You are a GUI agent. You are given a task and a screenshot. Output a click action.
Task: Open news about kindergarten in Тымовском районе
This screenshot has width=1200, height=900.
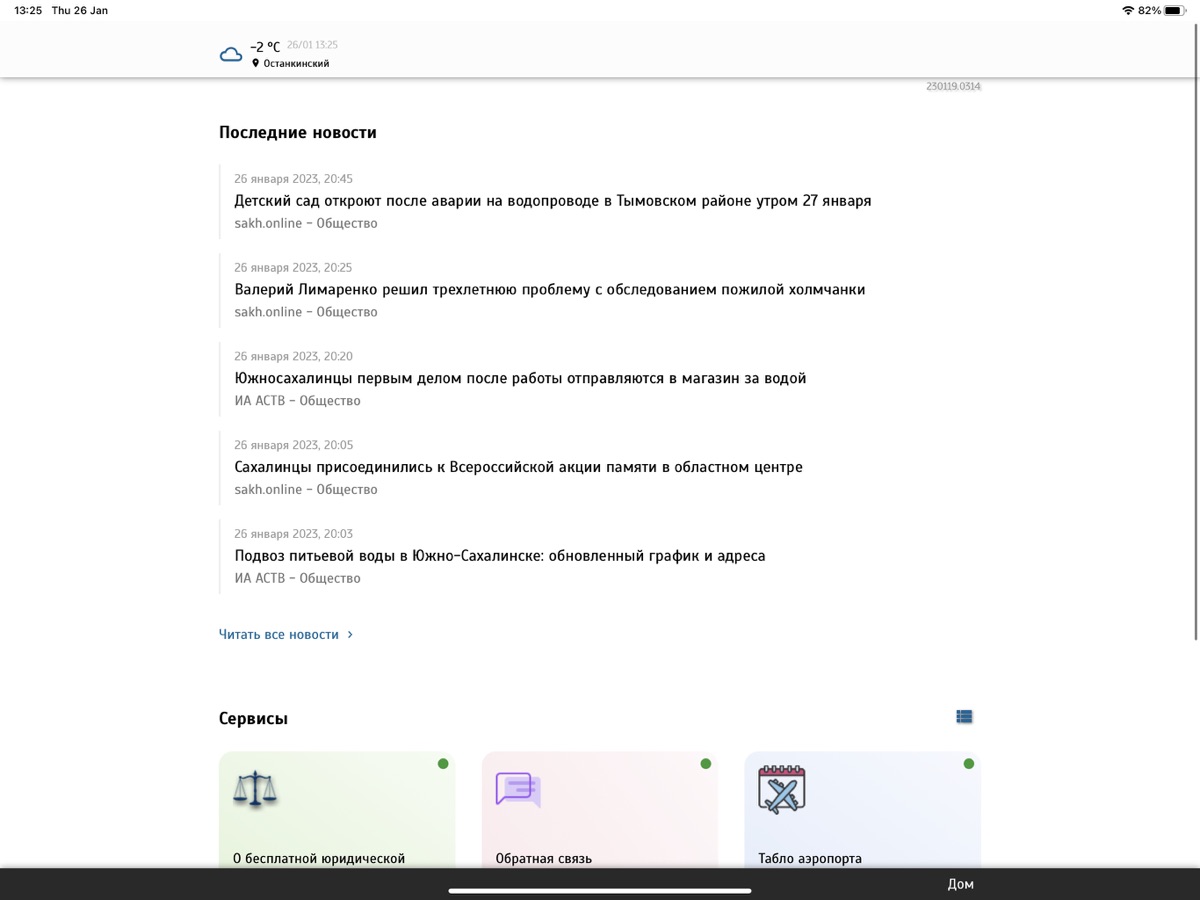pos(552,201)
